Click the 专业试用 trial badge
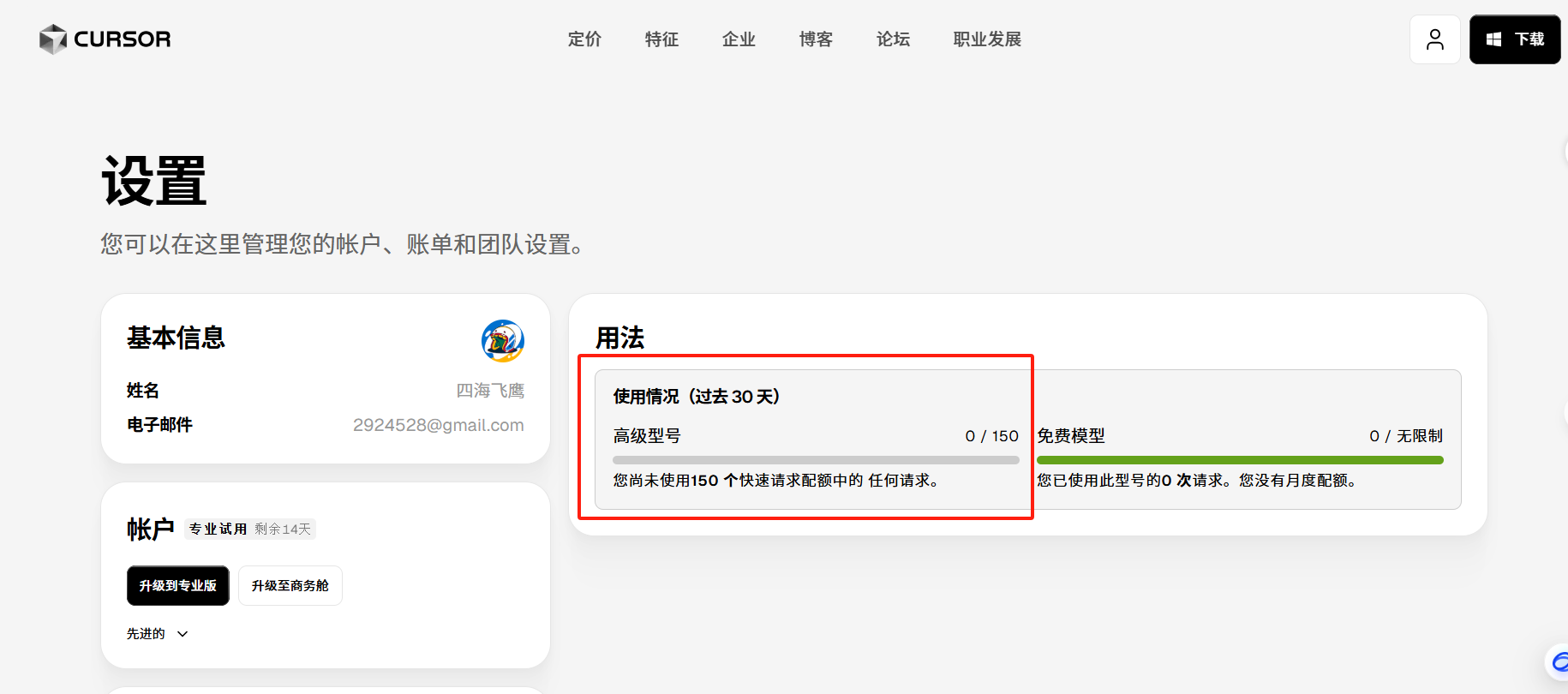The width and height of the screenshot is (1568, 694). click(218, 529)
